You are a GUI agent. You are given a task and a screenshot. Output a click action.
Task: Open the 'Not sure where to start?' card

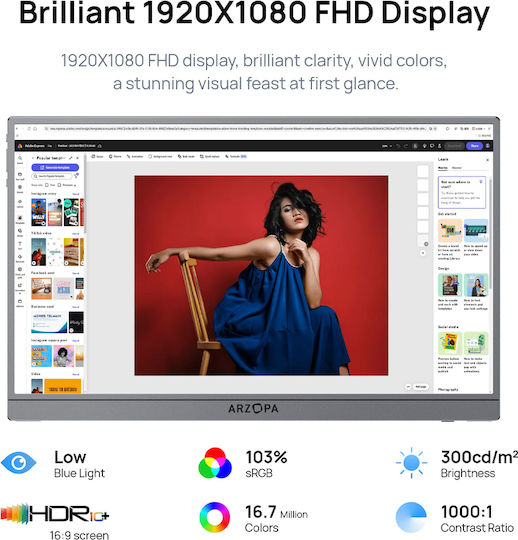click(x=462, y=192)
